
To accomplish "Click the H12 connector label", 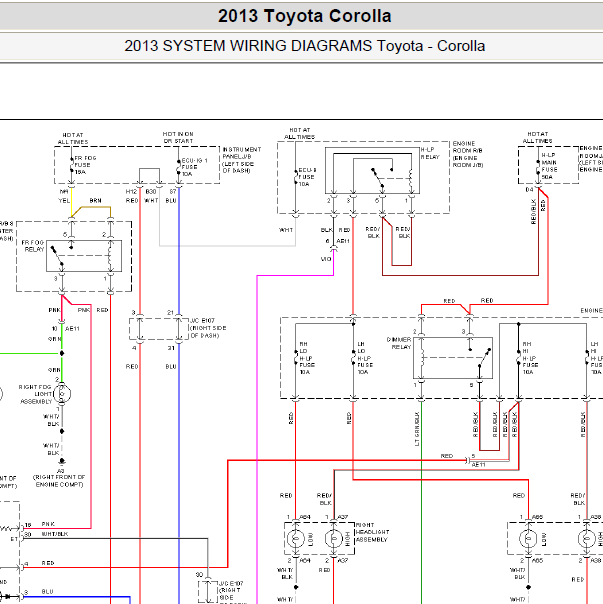I will [x=131, y=191].
